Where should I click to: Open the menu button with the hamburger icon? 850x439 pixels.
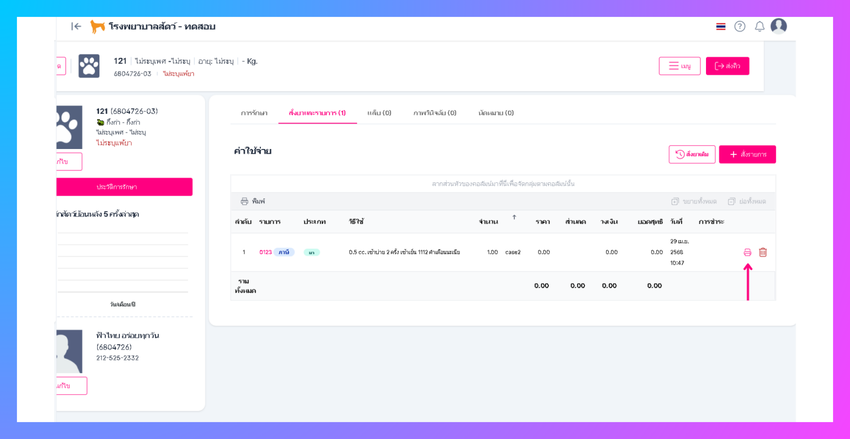click(x=680, y=66)
